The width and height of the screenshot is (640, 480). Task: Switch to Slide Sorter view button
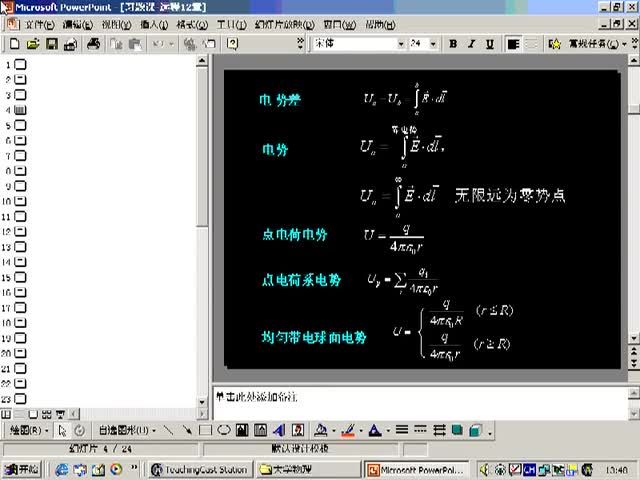(x=47, y=414)
